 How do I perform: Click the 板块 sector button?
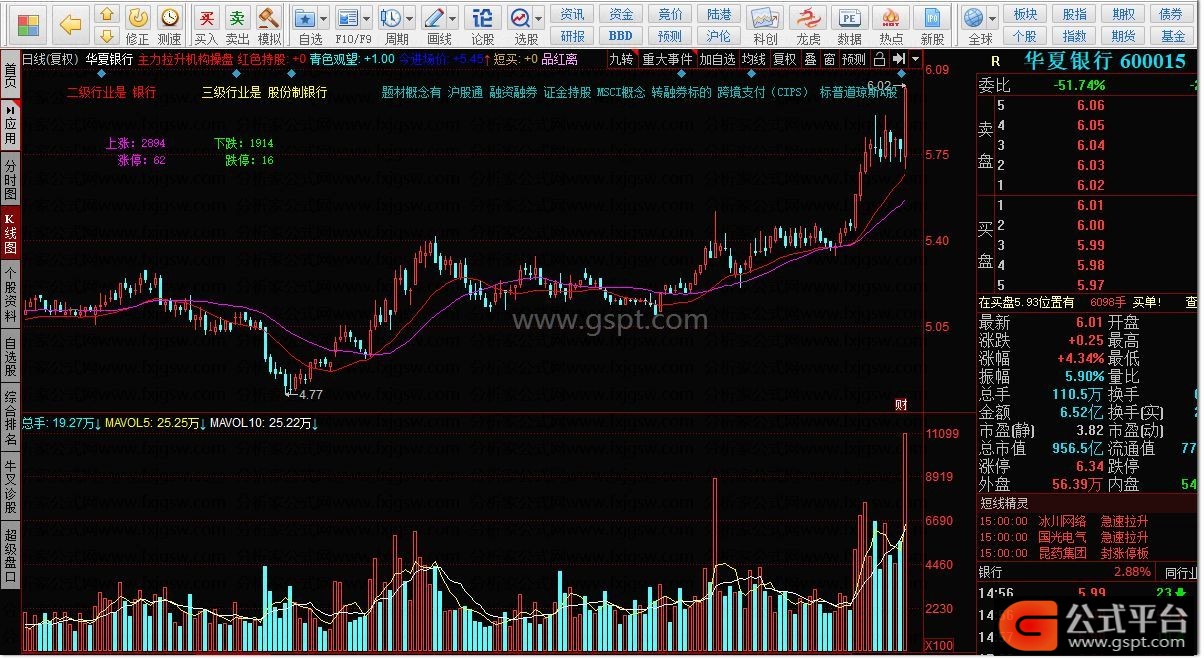(x=1025, y=14)
